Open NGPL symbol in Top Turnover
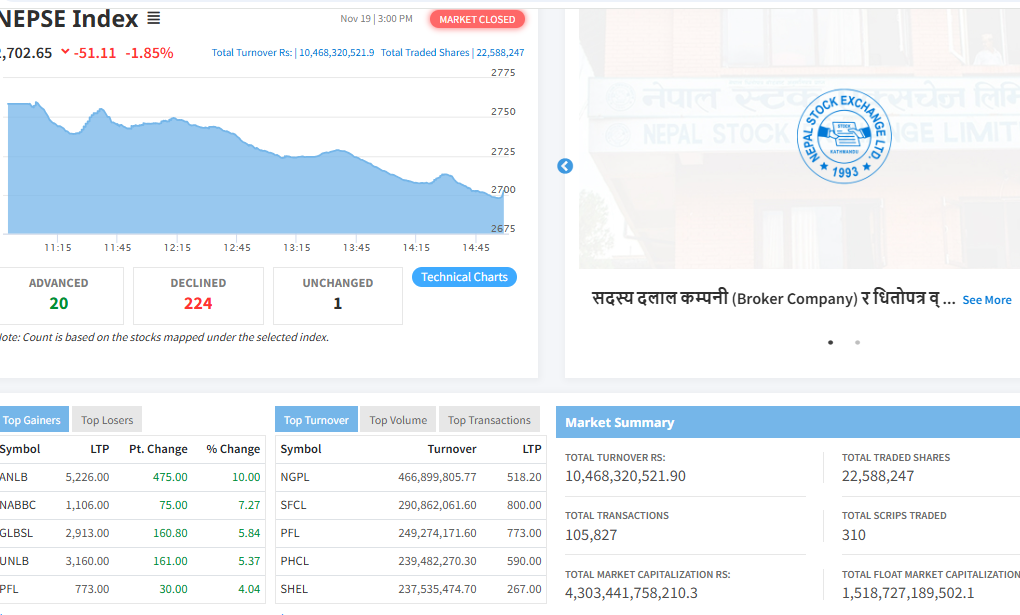 pos(295,477)
